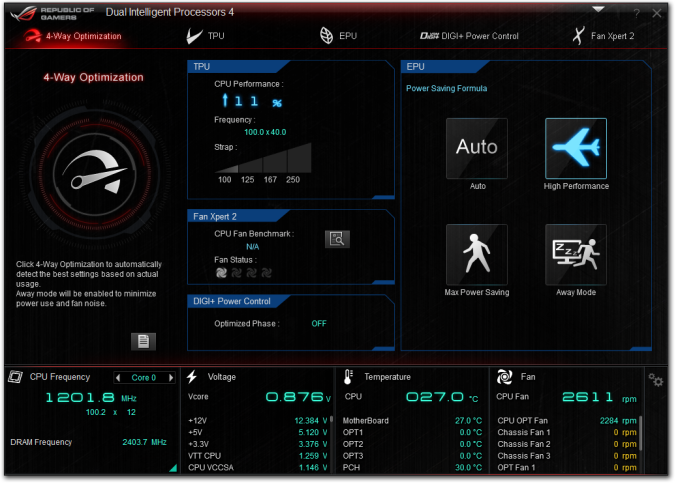Click the 100.0 x 40.0 frequency value
678x484 pixels.
265,132
